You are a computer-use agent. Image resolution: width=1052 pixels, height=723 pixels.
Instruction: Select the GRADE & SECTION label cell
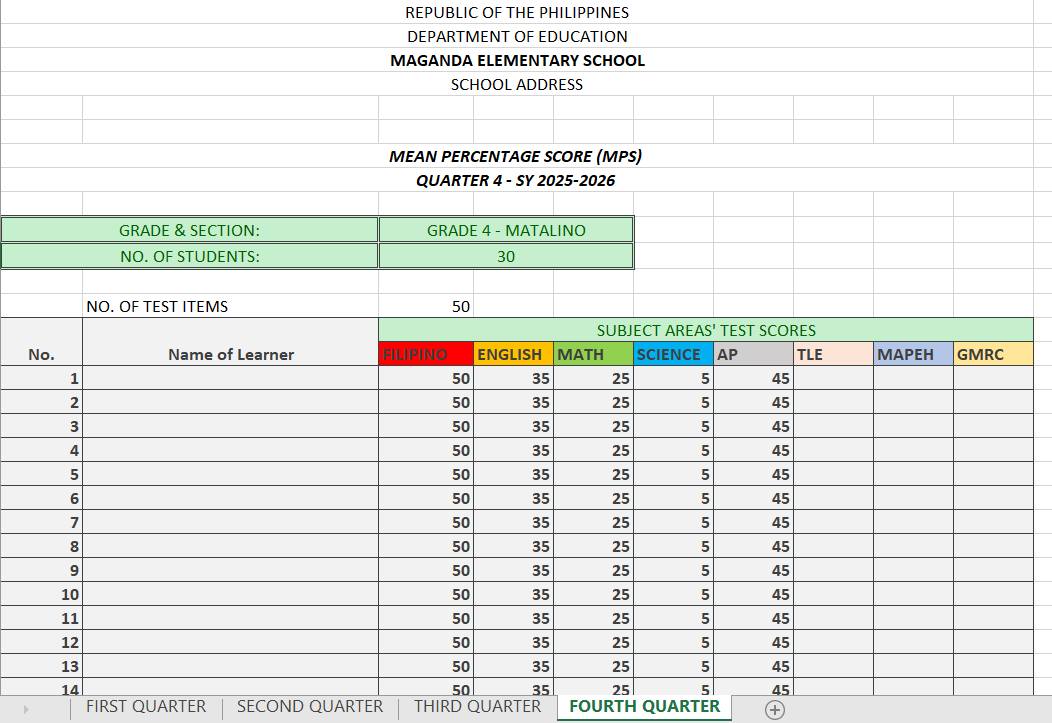click(x=189, y=230)
